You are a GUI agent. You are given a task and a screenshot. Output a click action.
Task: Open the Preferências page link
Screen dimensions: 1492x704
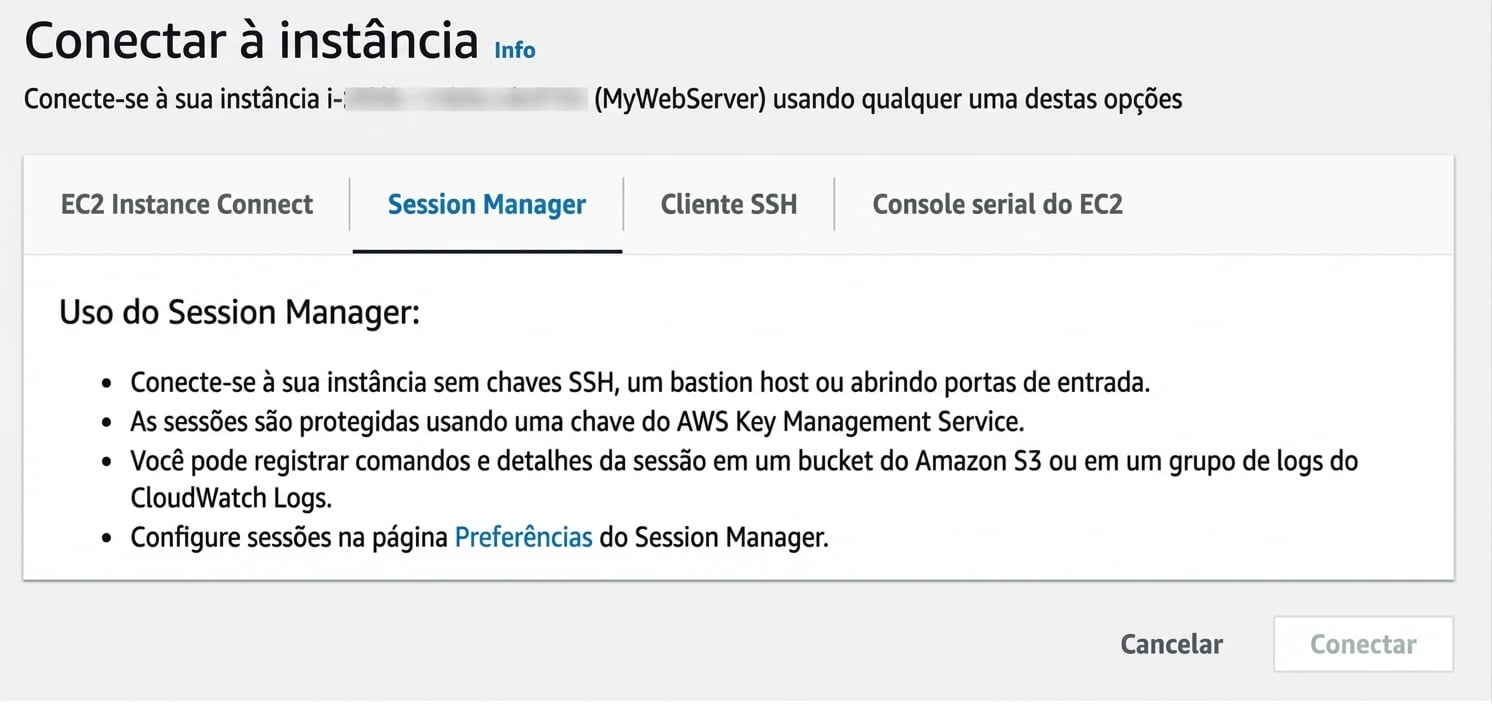[522, 537]
